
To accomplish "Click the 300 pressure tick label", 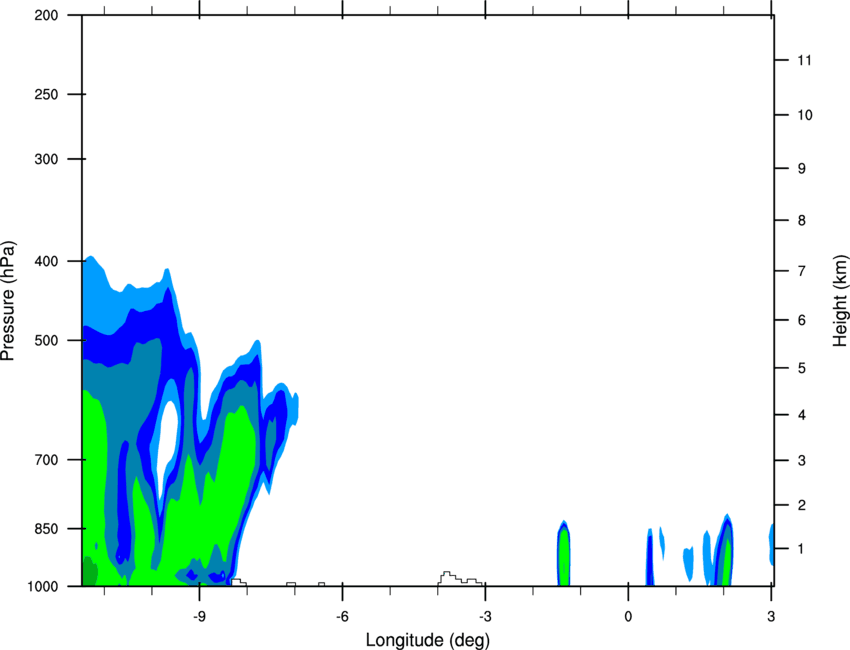I will [46, 159].
